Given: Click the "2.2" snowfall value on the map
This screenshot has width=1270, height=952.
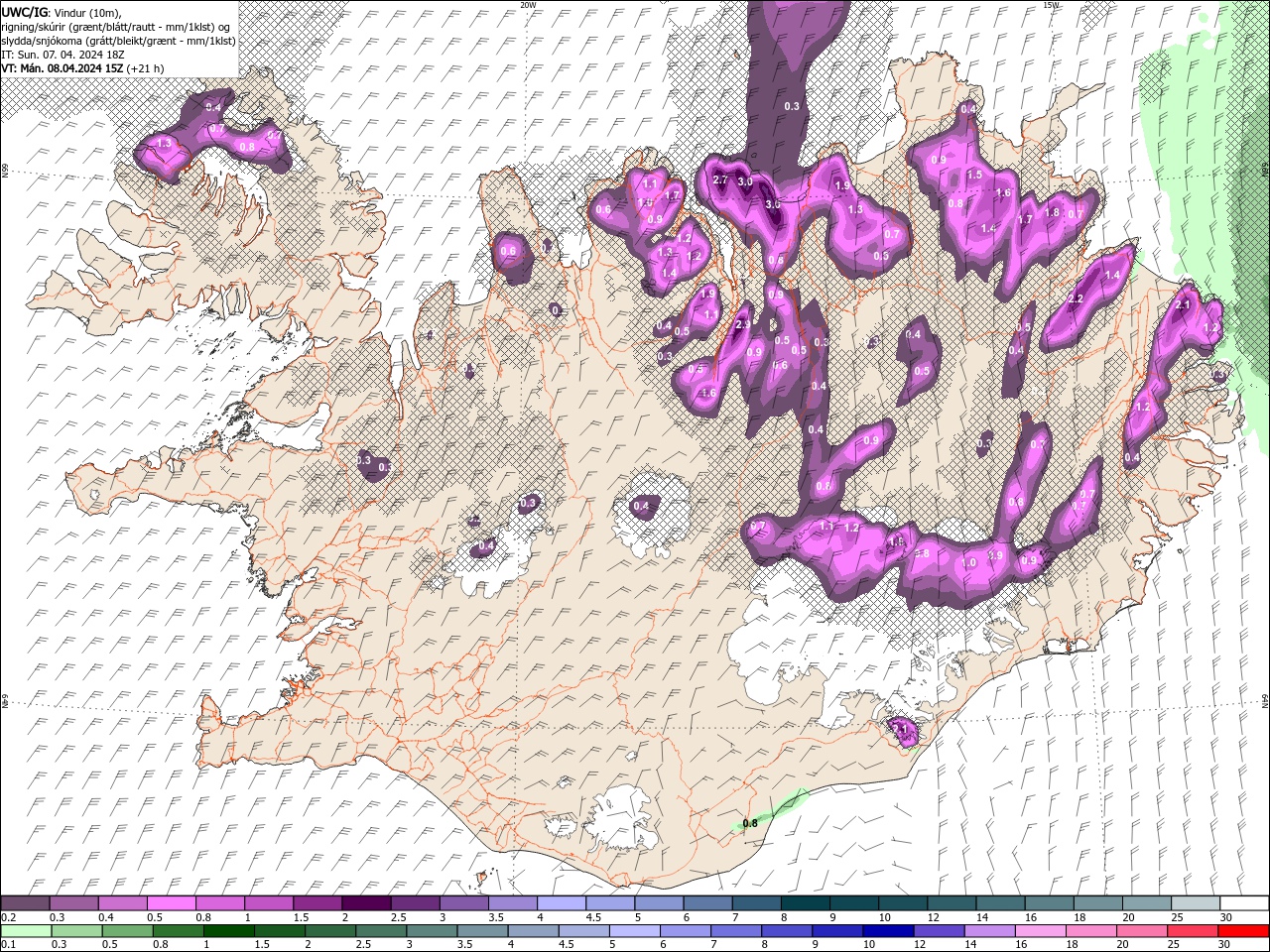Looking at the screenshot, I should pyautogui.click(x=1076, y=298).
